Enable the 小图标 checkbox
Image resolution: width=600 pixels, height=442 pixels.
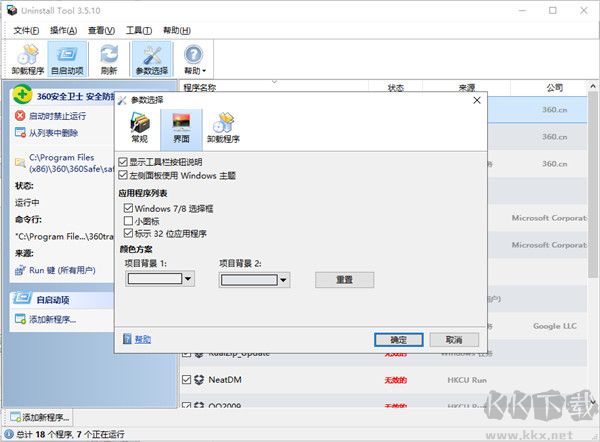(128, 221)
